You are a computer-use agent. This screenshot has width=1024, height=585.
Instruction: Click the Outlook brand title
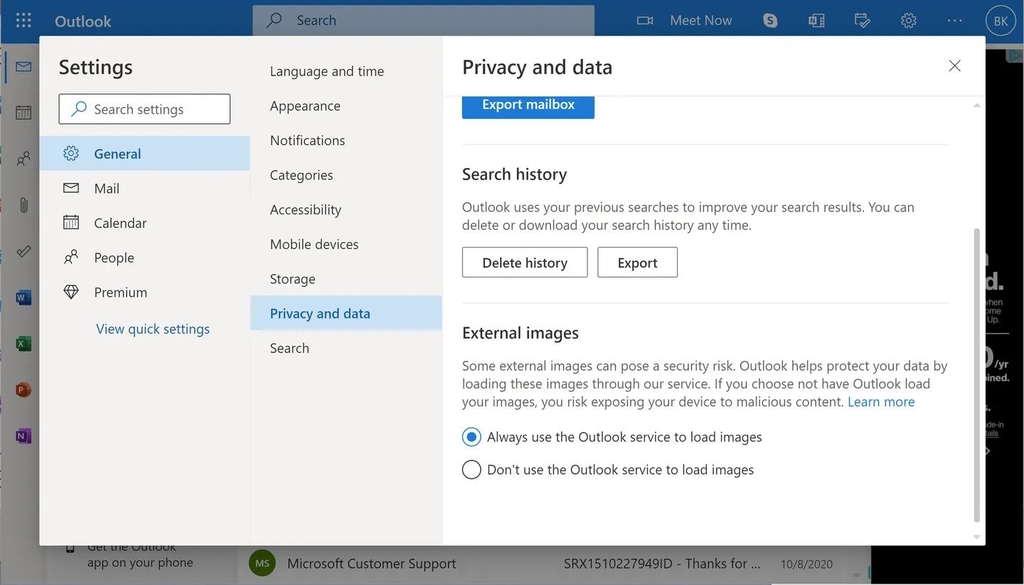click(x=83, y=21)
